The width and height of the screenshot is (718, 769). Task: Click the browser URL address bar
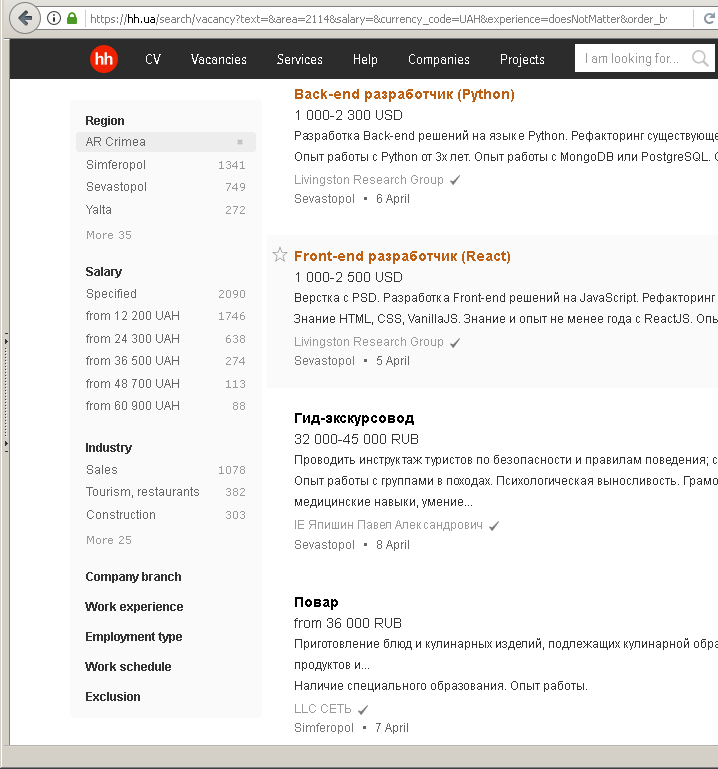click(378, 19)
